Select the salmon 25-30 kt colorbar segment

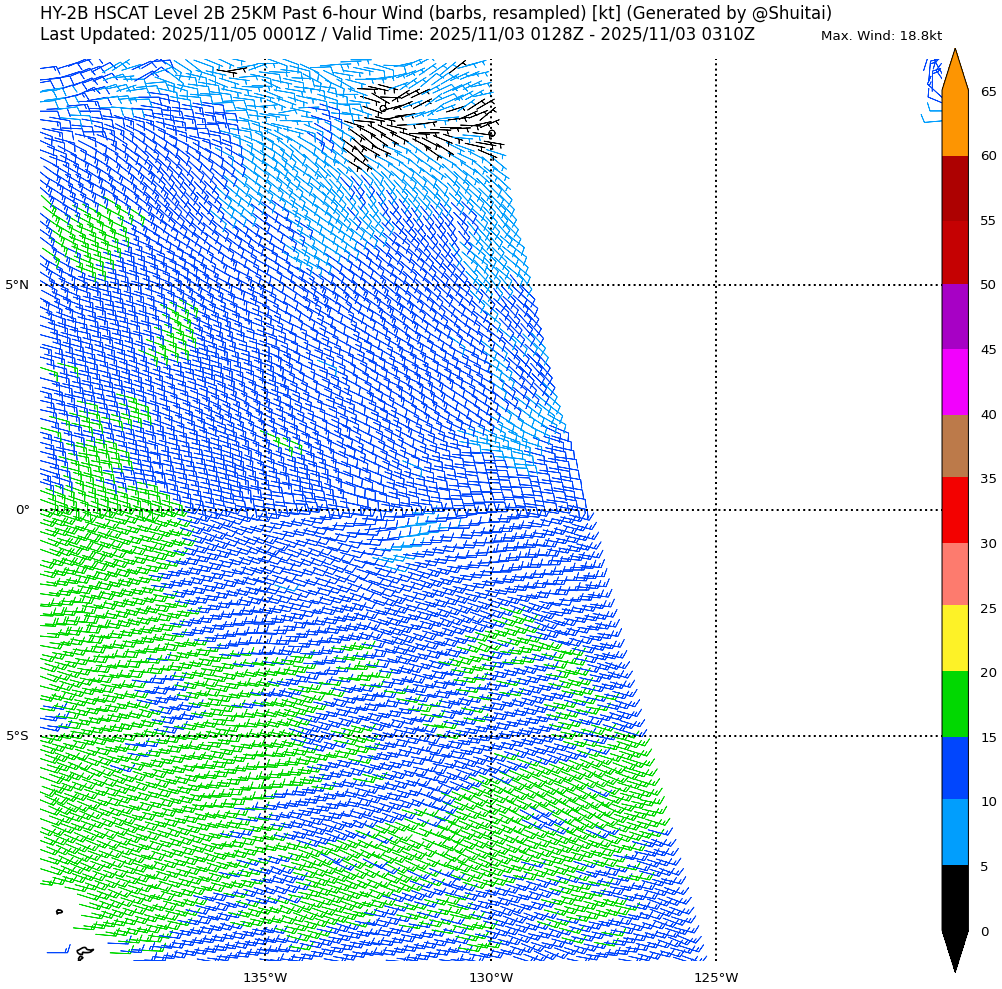point(954,574)
